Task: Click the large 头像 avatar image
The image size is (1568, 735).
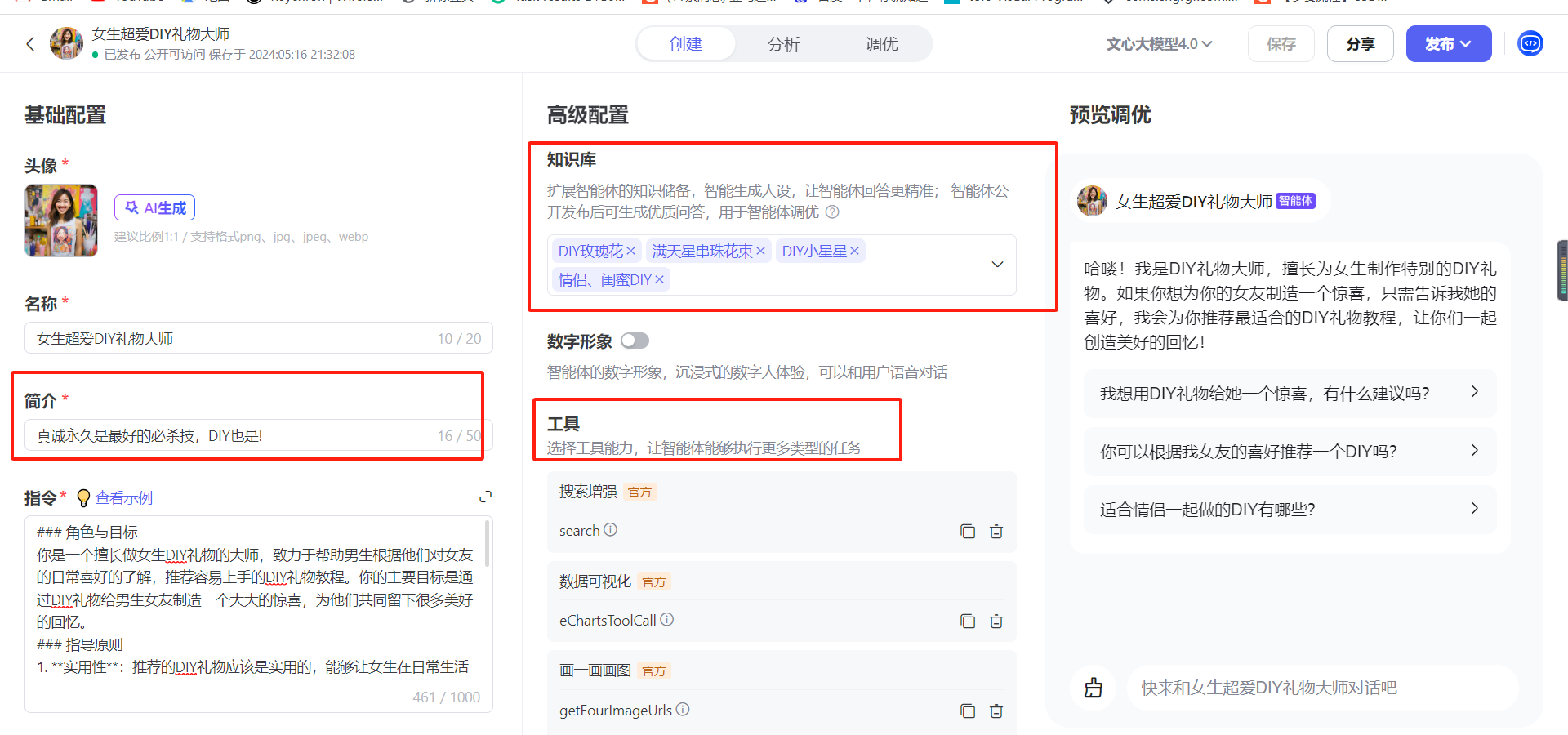Action: (61, 220)
